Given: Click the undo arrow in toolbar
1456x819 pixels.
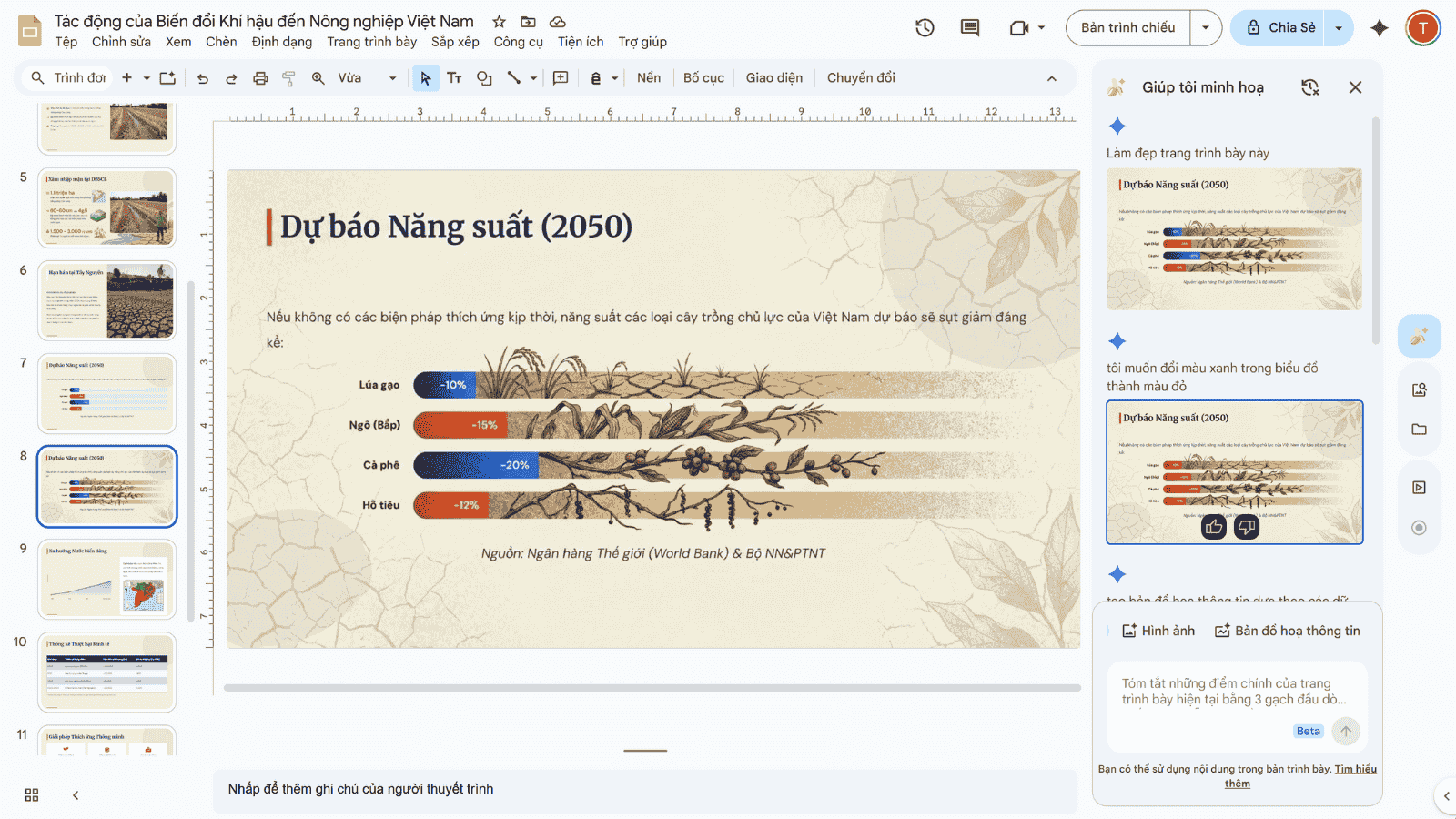Looking at the screenshot, I should (202, 78).
